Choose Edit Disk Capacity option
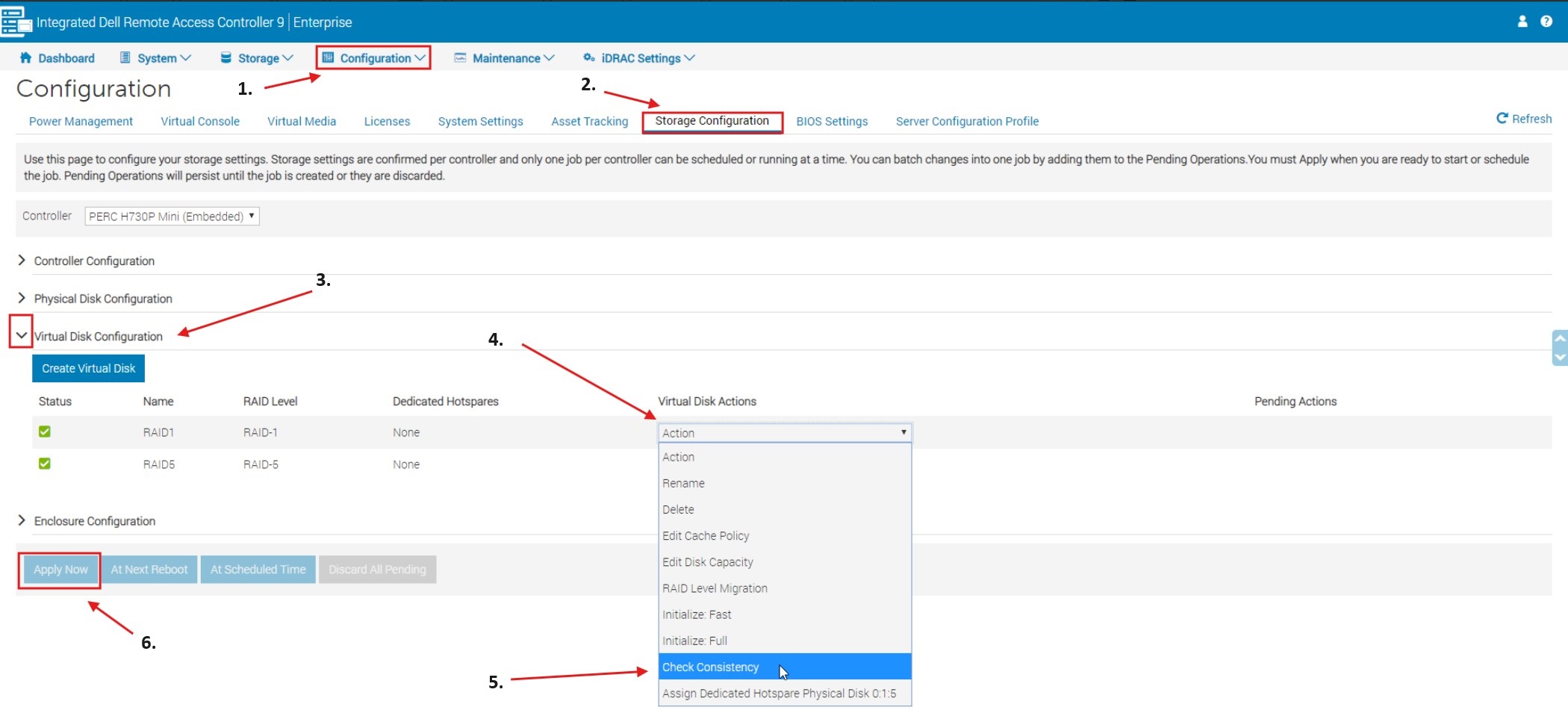The image size is (1568, 710). click(785, 561)
